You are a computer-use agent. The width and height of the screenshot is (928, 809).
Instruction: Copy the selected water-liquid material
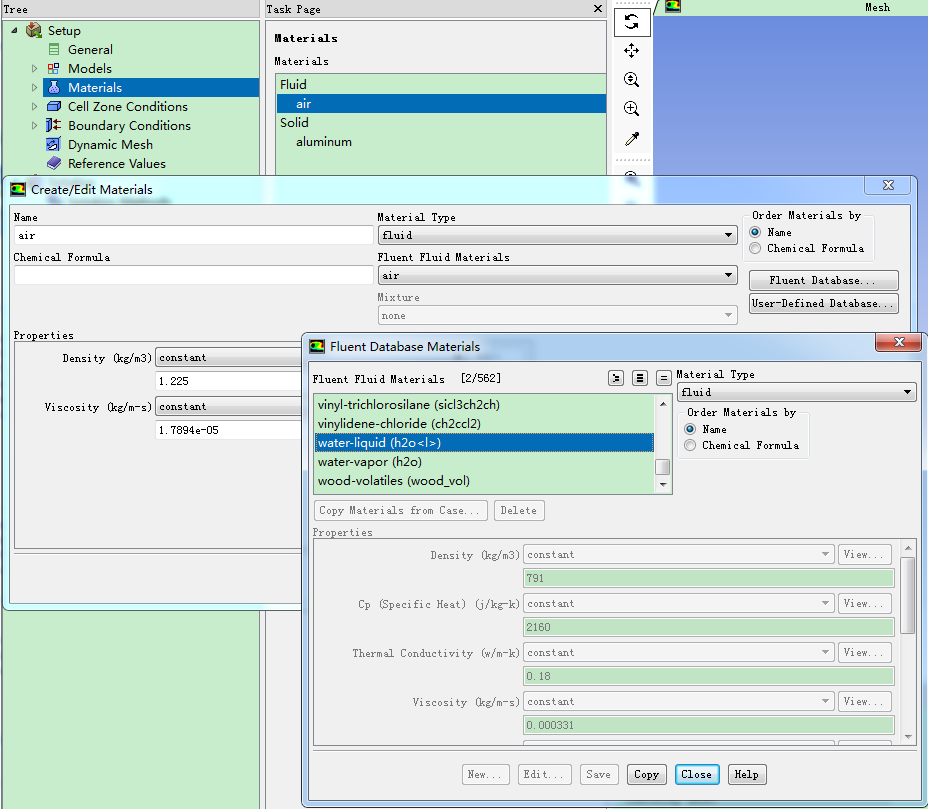click(x=646, y=774)
